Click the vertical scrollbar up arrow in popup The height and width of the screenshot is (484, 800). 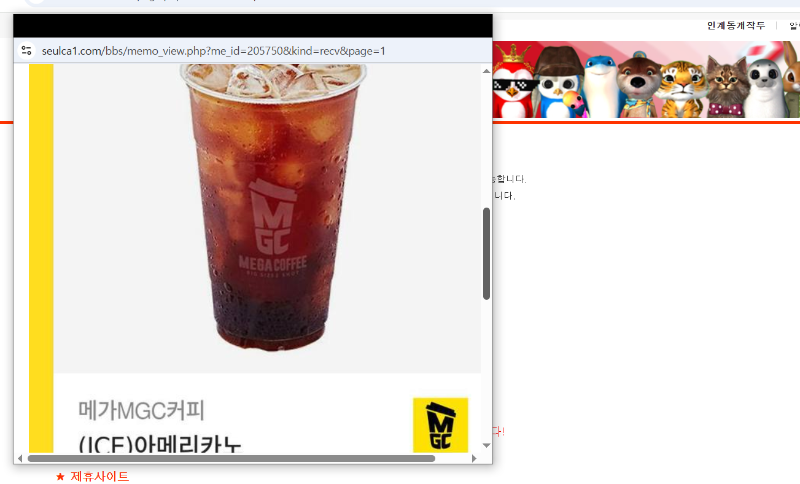click(x=486, y=71)
